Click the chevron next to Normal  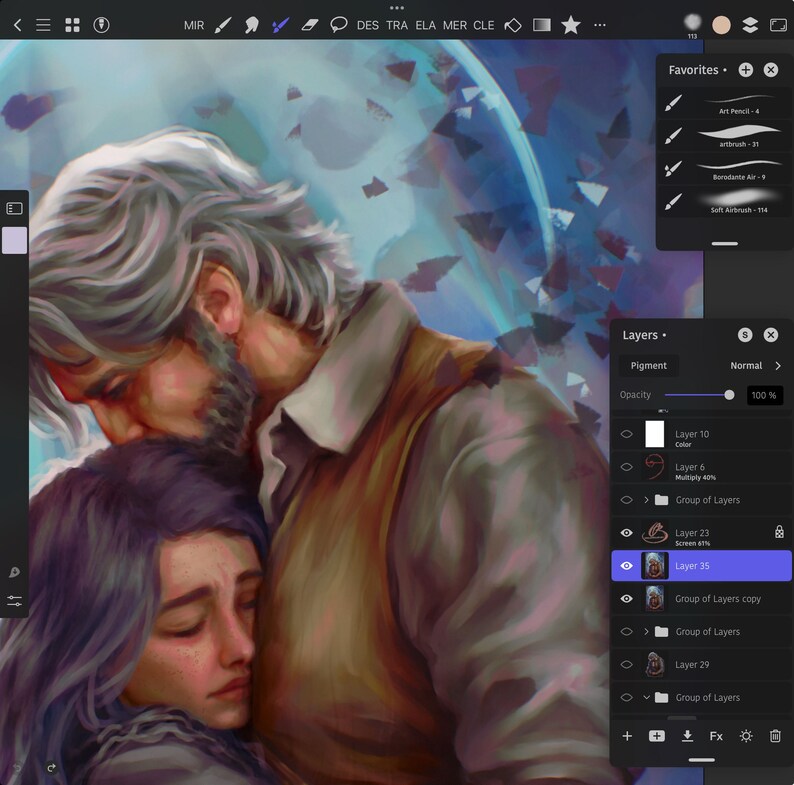click(x=778, y=366)
